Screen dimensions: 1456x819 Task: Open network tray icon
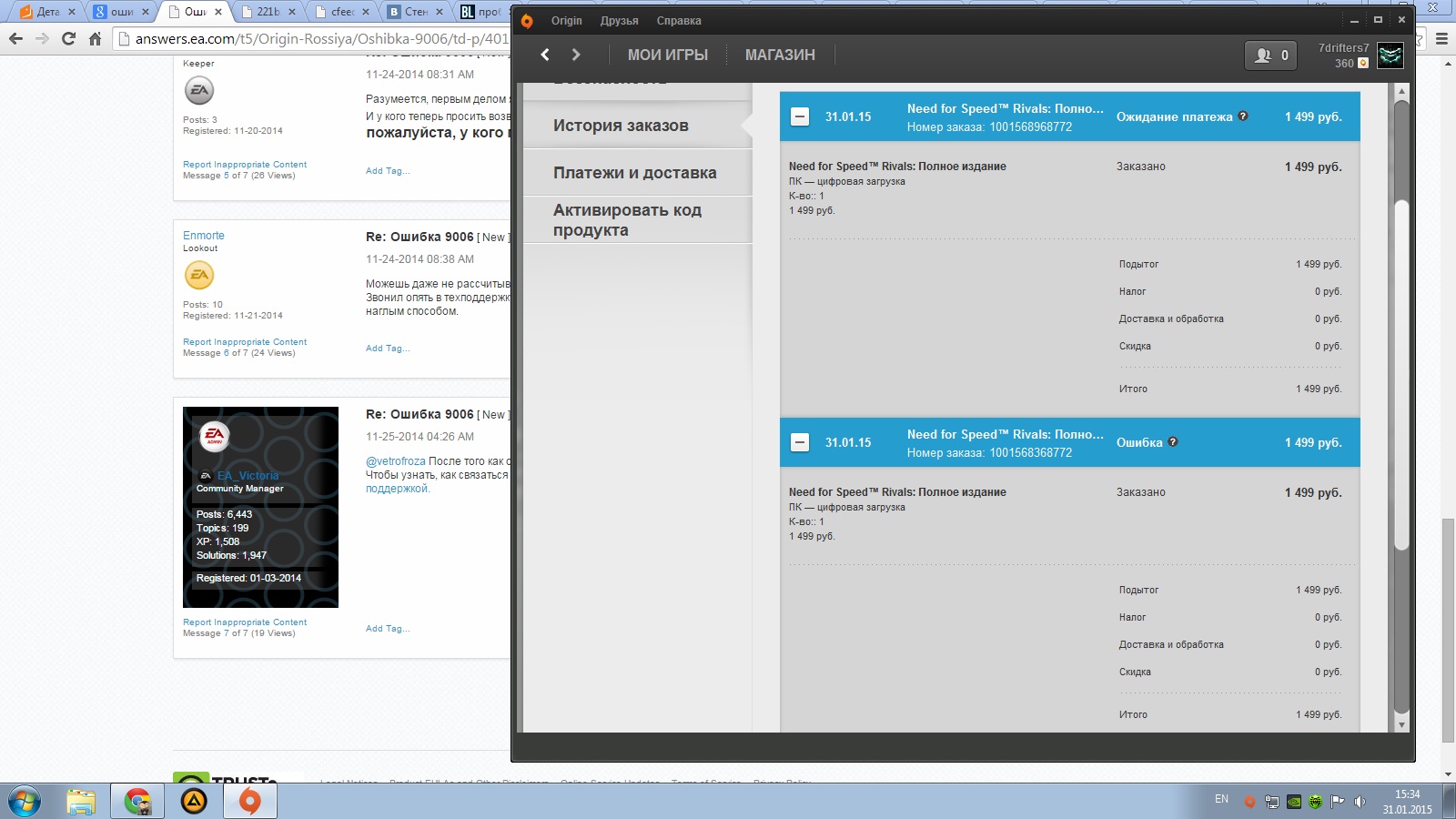[1271, 802]
